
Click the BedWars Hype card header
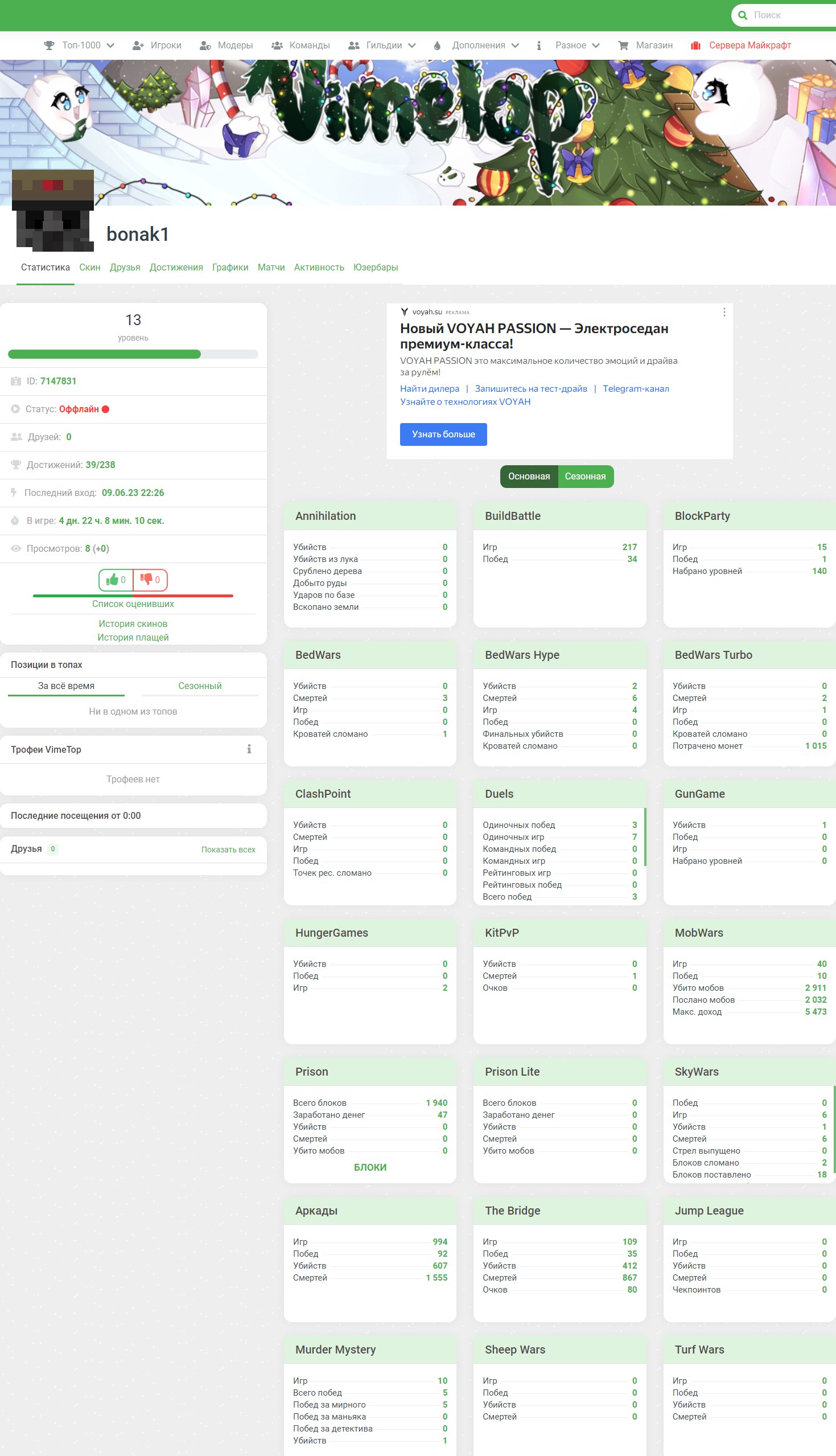pyautogui.click(x=560, y=655)
